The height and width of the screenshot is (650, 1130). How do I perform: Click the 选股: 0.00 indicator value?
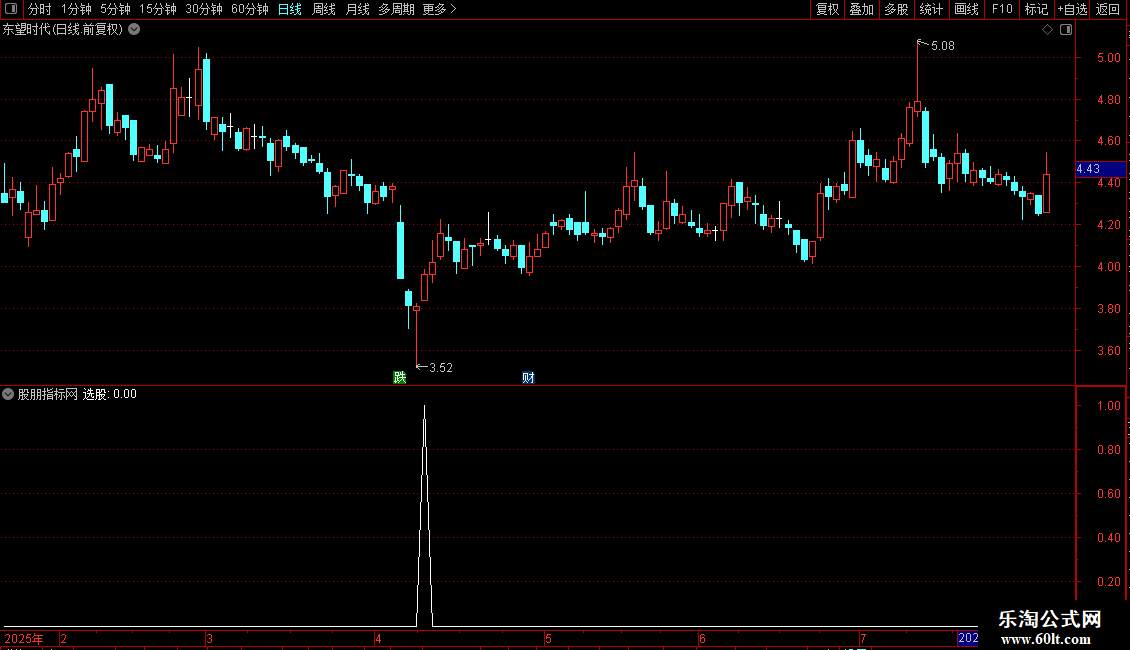110,394
